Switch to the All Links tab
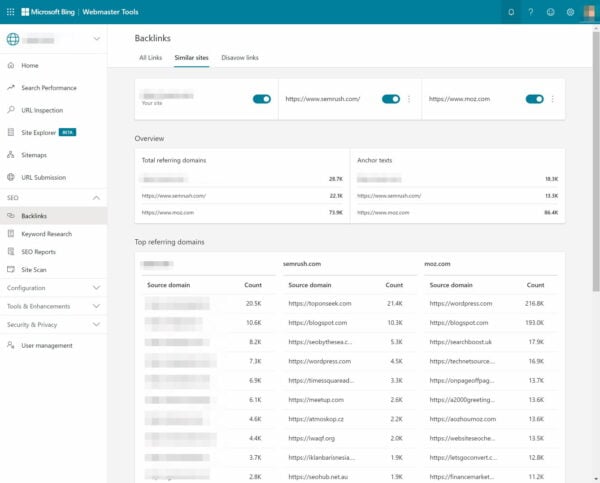600x483 pixels. click(x=149, y=58)
